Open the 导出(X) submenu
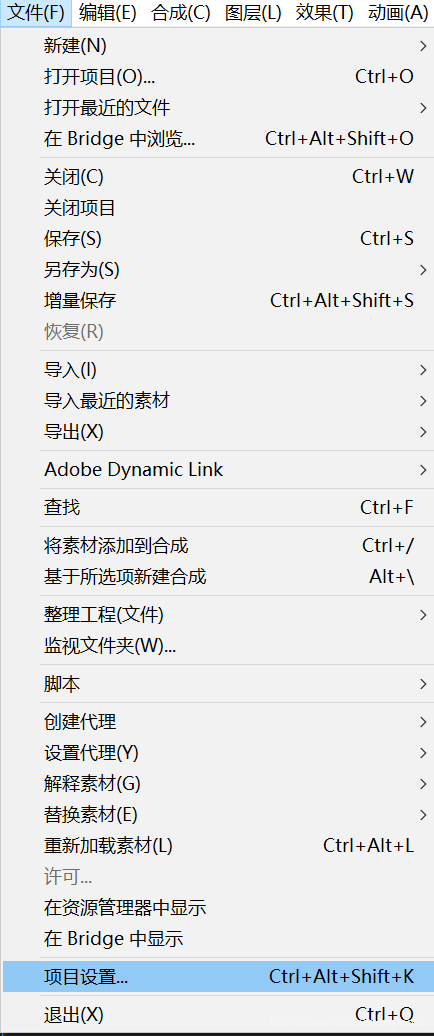The width and height of the screenshot is (434, 1036). click(x=217, y=432)
